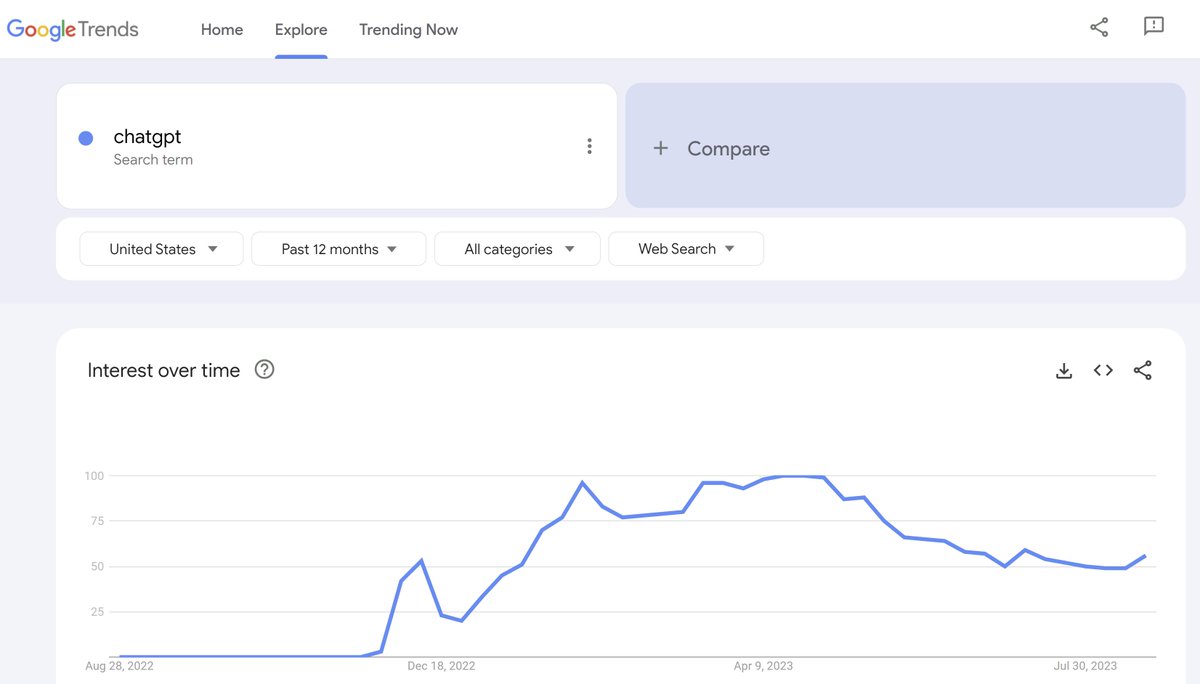
Task: Click the blue chatgpt color dot
Action: coord(86,138)
